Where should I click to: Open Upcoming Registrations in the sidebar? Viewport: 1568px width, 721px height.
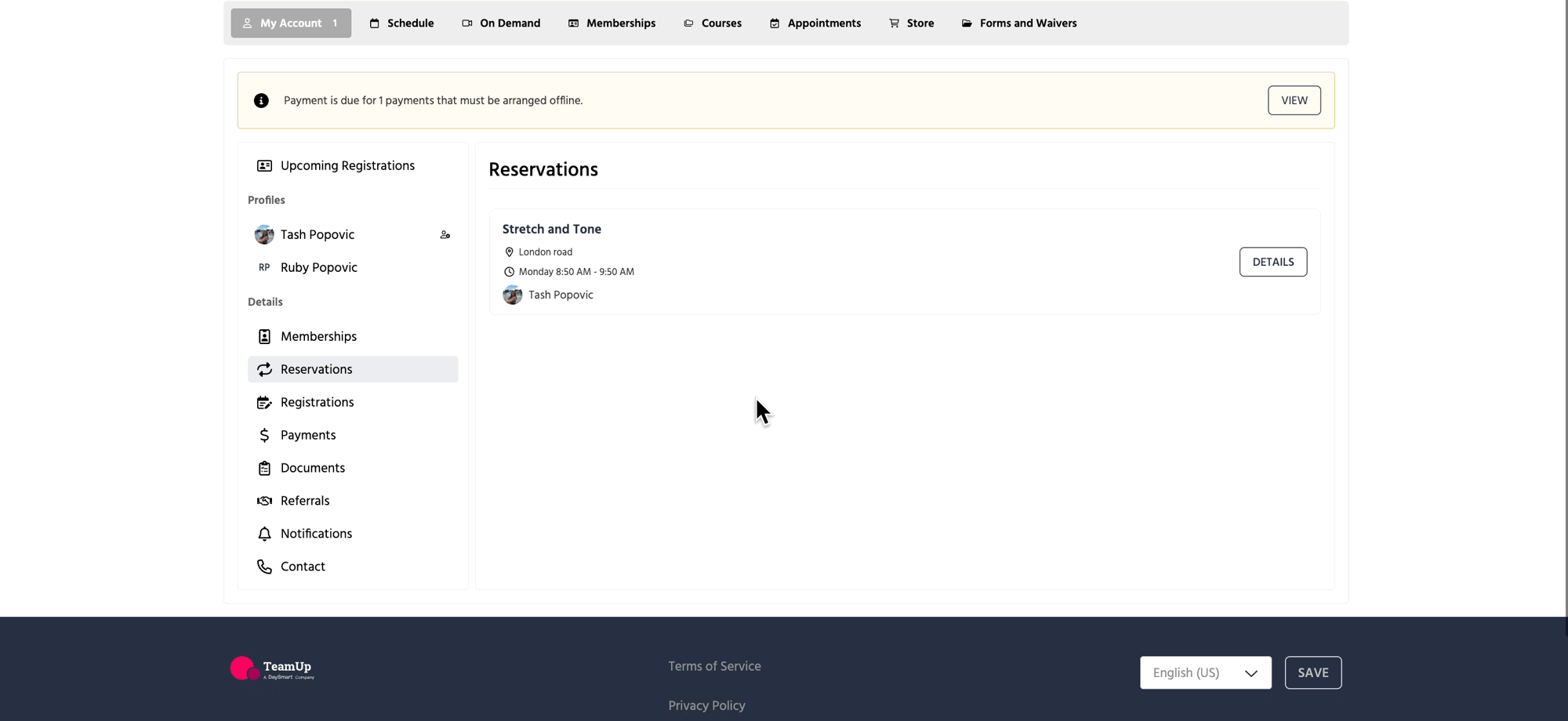pyautogui.click(x=347, y=166)
